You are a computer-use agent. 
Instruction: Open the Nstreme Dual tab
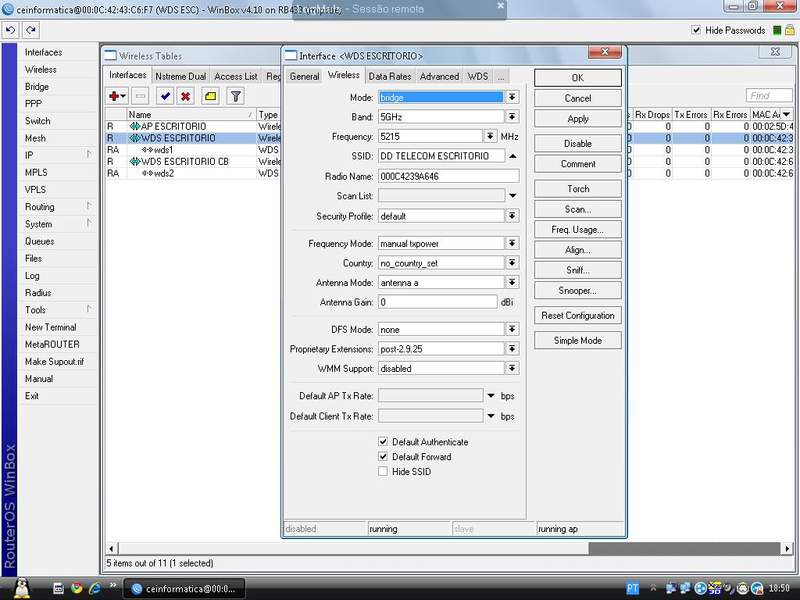(181, 76)
